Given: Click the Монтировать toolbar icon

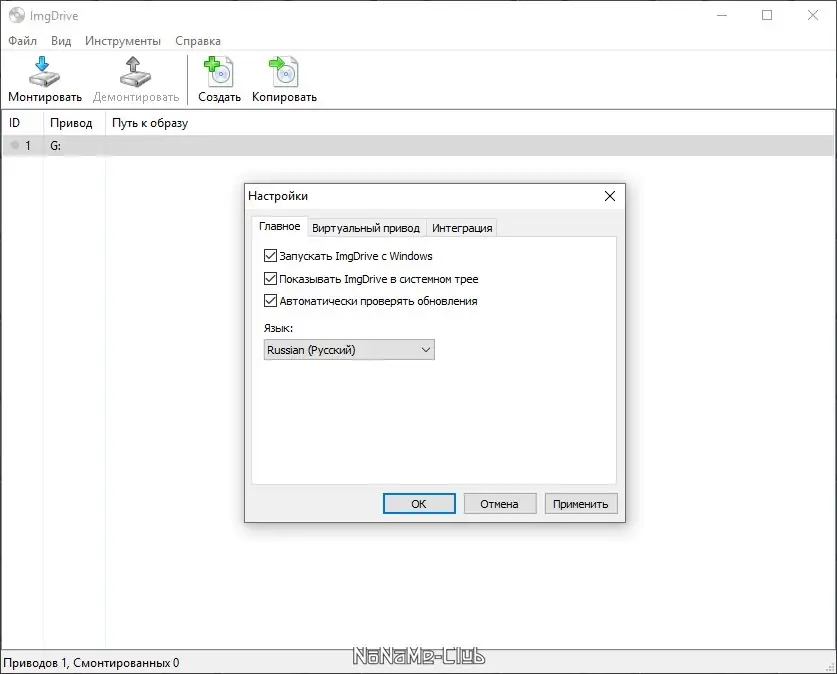Looking at the screenshot, I should [44, 72].
